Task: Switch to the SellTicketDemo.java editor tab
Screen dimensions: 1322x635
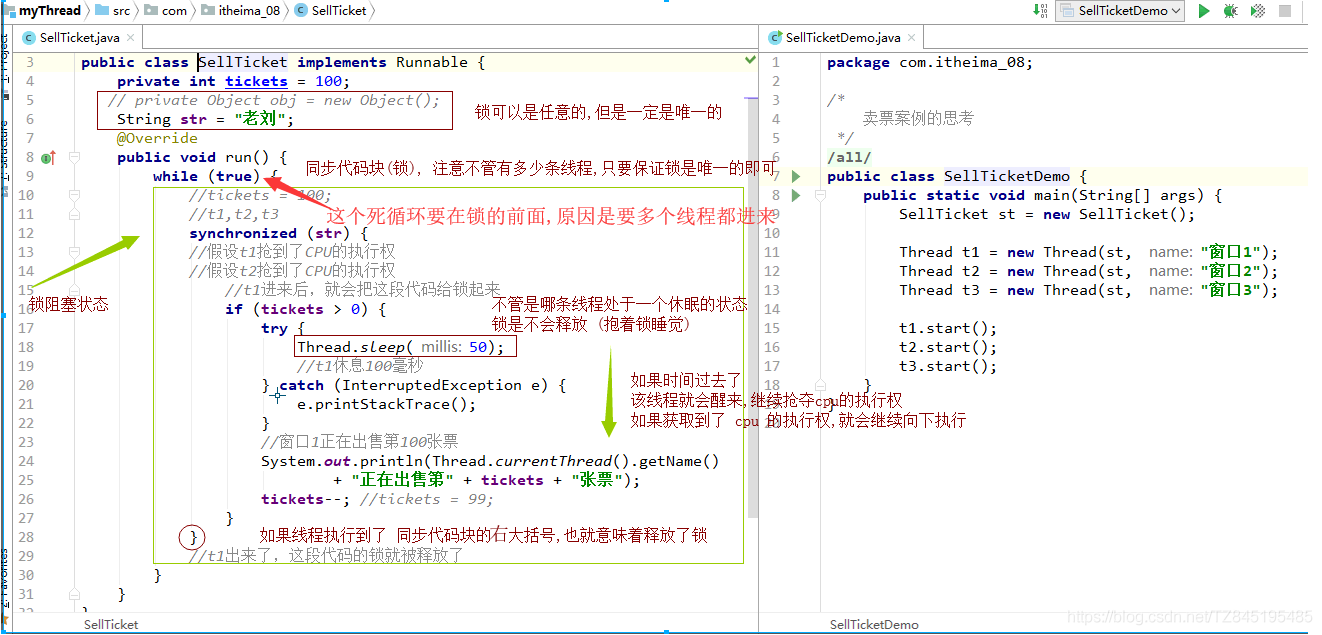Action: tap(842, 38)
